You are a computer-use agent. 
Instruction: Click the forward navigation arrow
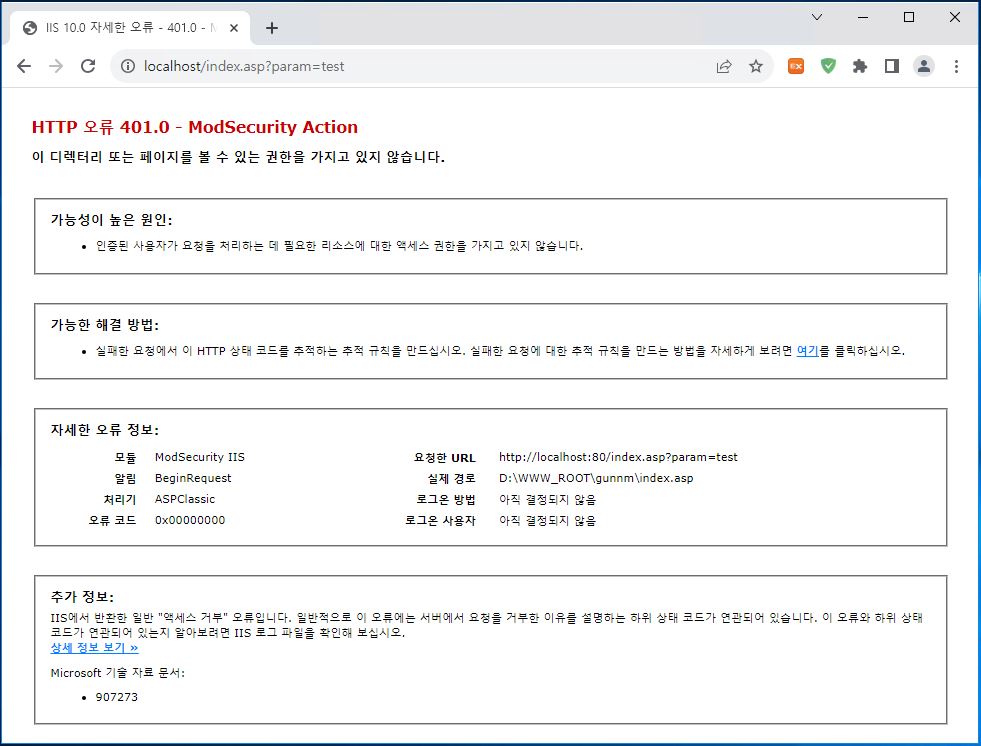click(x=56, y=66)
